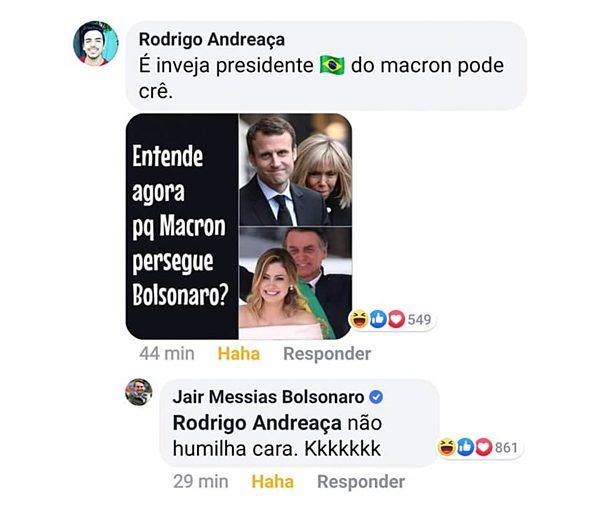This screenshot has height=521, width=600.
Task: Click the blue verified badge
Action: (376, 397)
